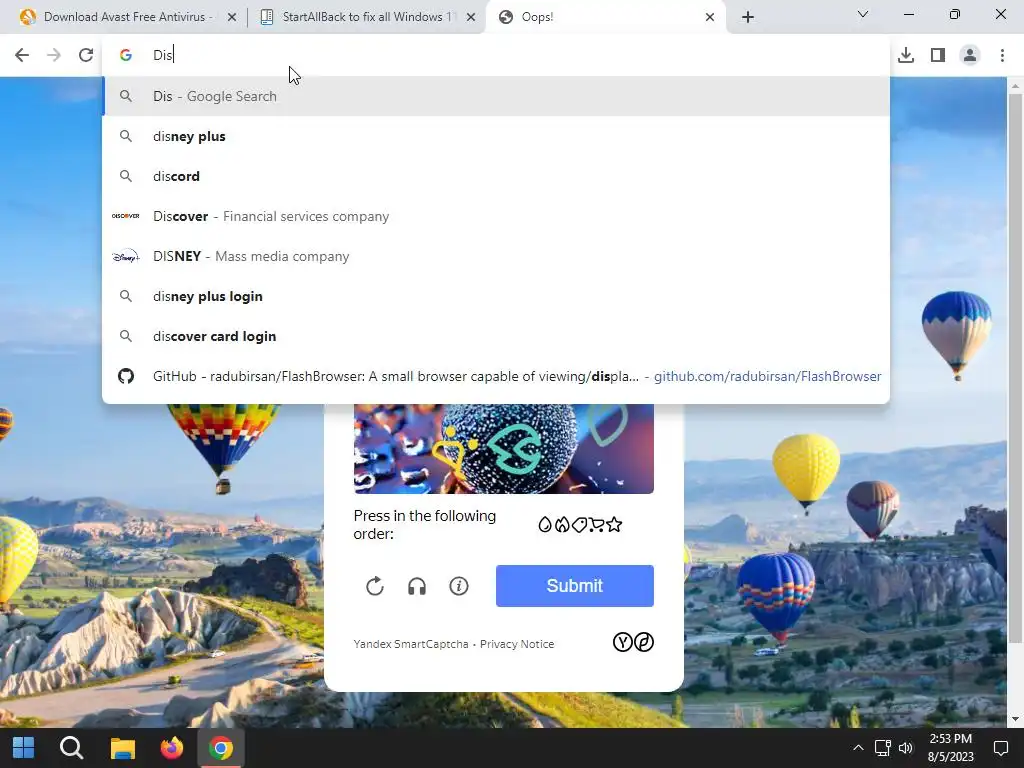Click the Discover logo icon in suggestions
Viewport: 1024px width, 768px height.
125,216
